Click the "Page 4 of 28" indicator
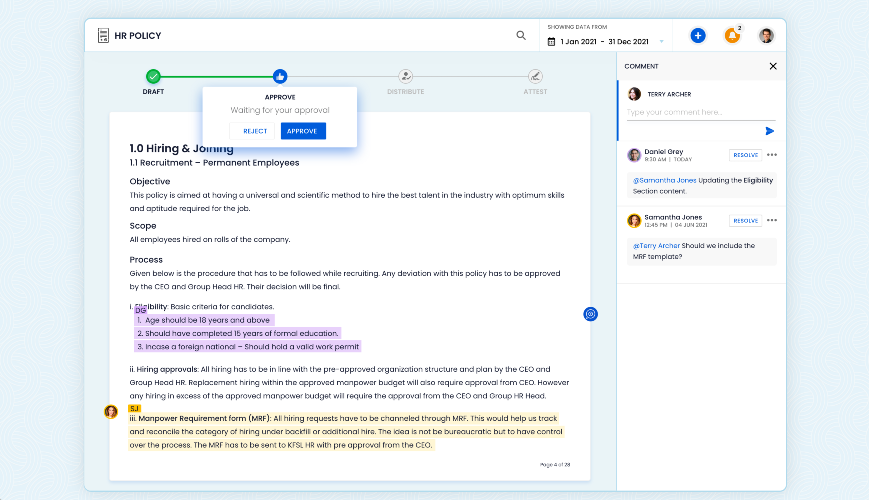The width and height of the screenshot is (869, 500). pyautogui.click(x=555, y=465)
